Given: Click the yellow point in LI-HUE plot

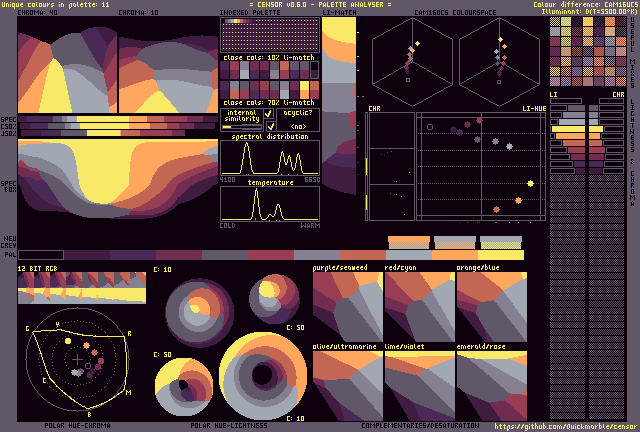Looking at the screenshot, I should [529, 184].
